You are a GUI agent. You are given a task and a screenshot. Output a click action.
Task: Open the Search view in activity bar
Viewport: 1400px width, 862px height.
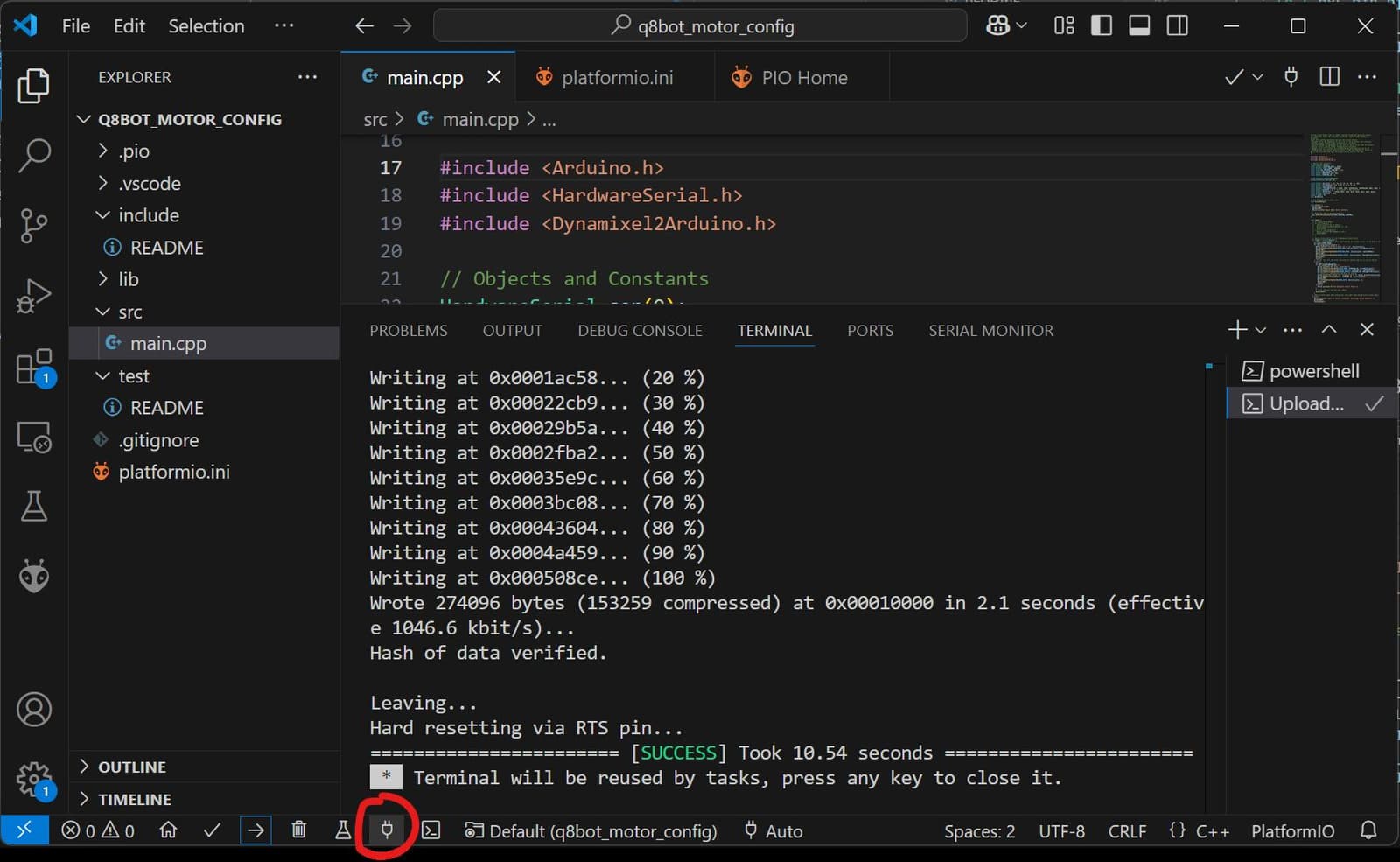click(x=34, y=155)
